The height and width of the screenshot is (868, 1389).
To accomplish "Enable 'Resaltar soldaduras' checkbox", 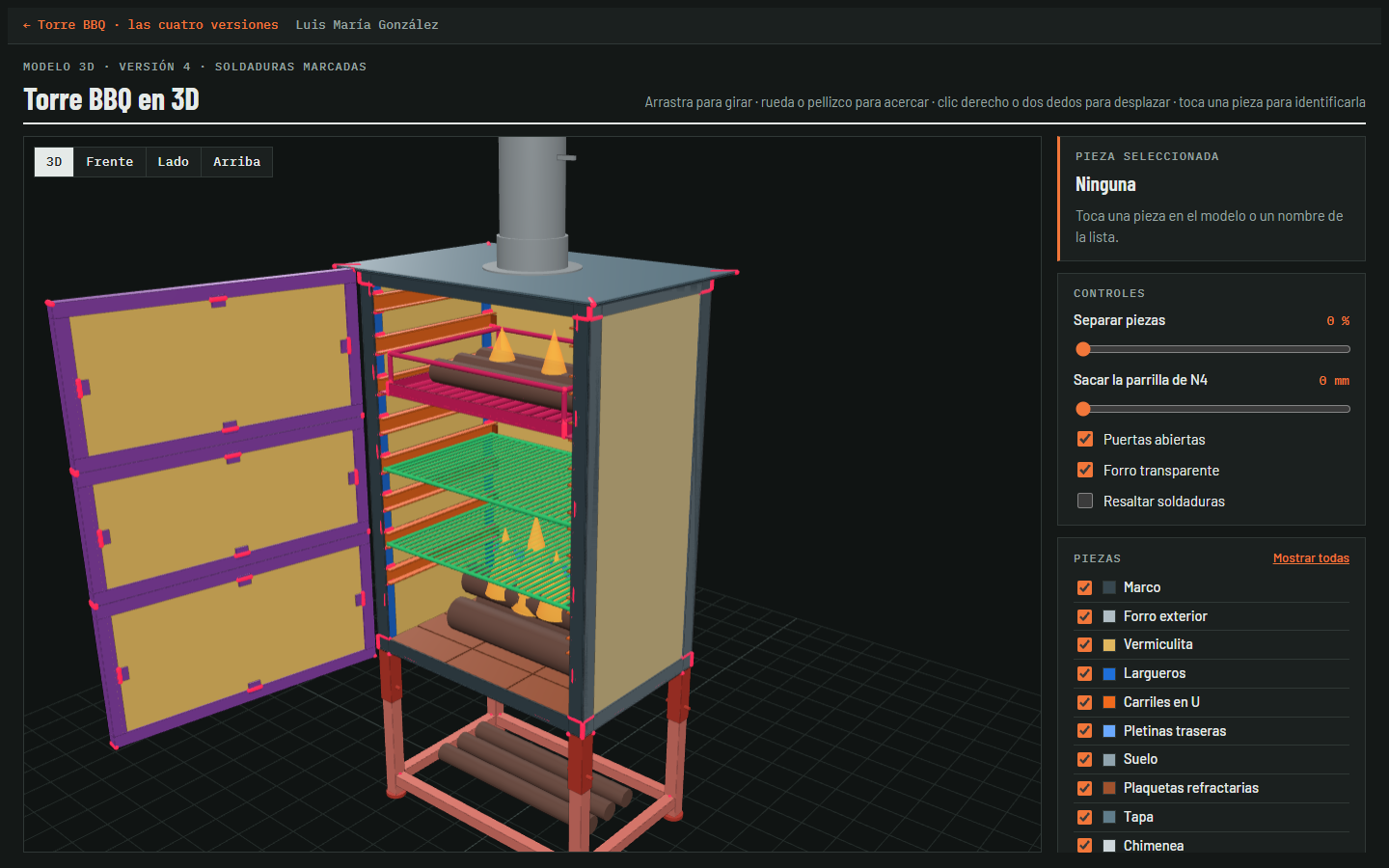I will [x=1085, y=501].
